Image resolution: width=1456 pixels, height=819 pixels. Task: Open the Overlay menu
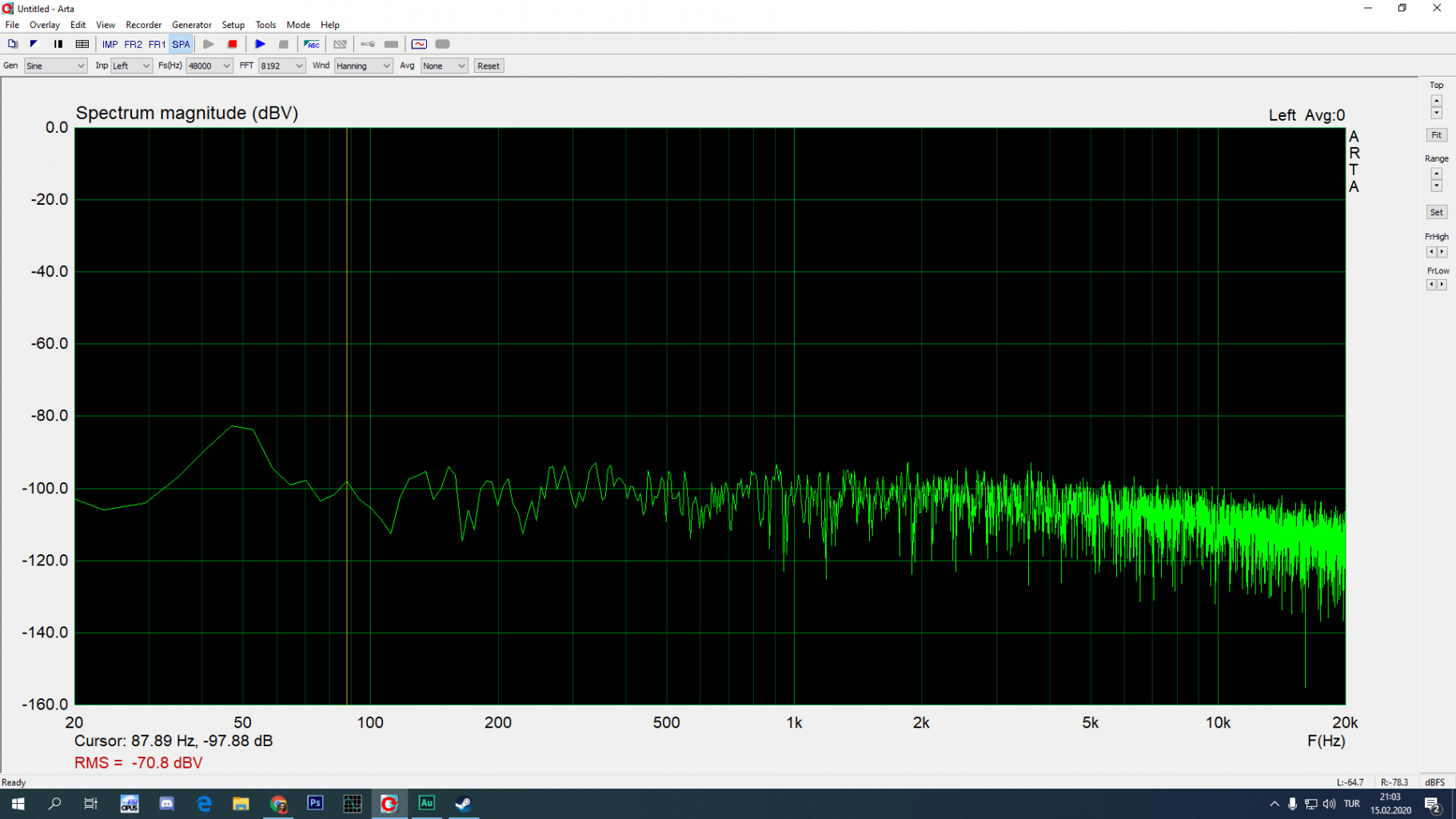tap(45, 25)
